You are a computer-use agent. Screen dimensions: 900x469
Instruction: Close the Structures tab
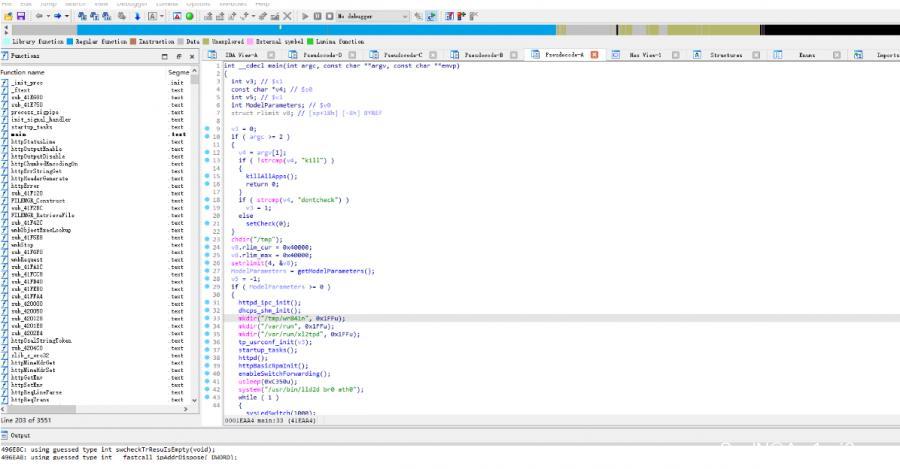[756, 55]
